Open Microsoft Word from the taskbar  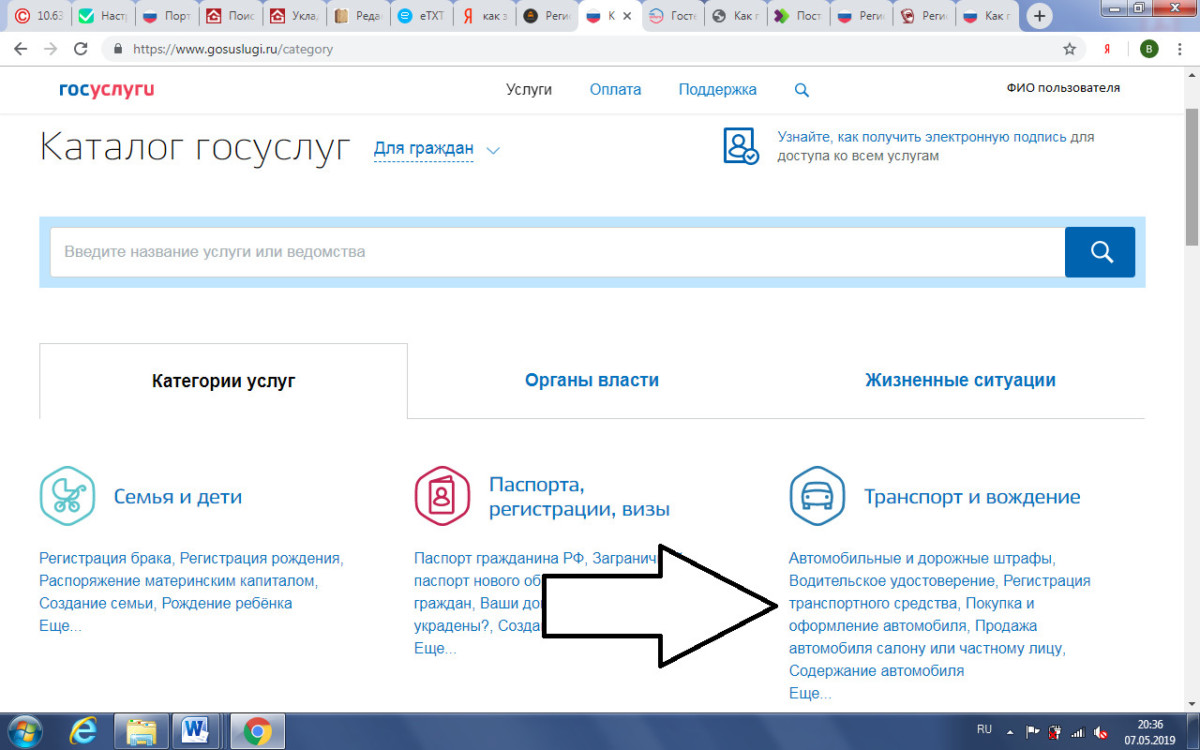point(195,732)
